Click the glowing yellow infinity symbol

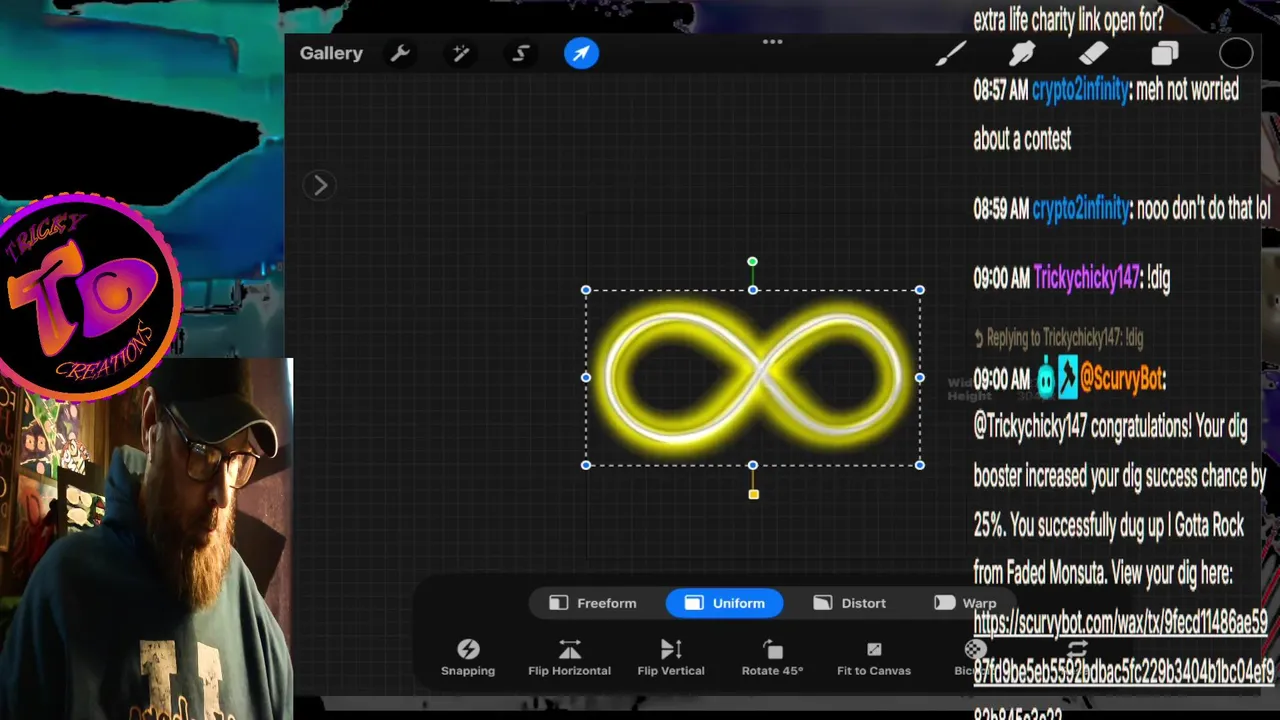(753, 378)
